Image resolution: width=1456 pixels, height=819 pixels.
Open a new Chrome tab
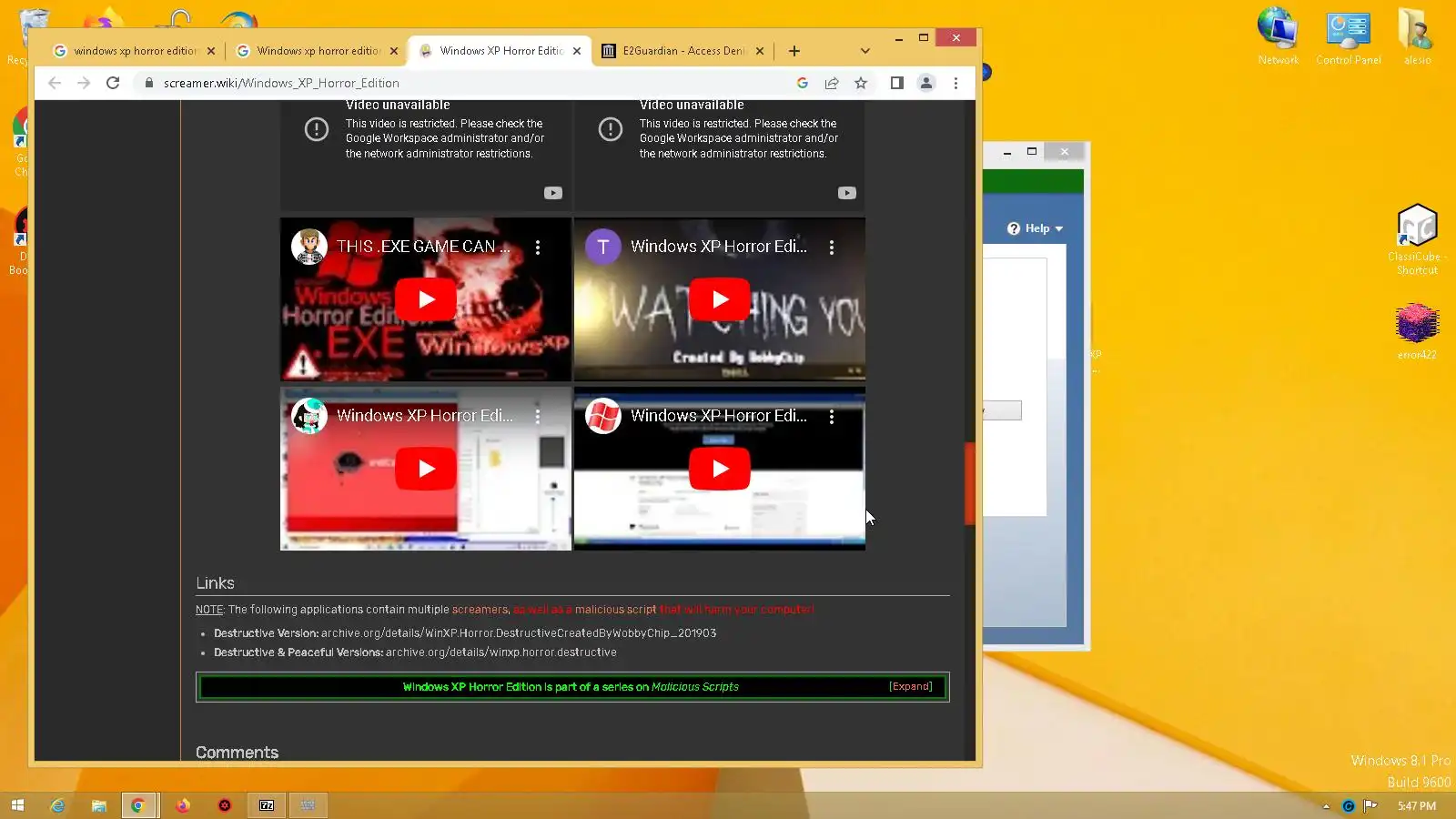pyautogui.click(x=794, y=51)
